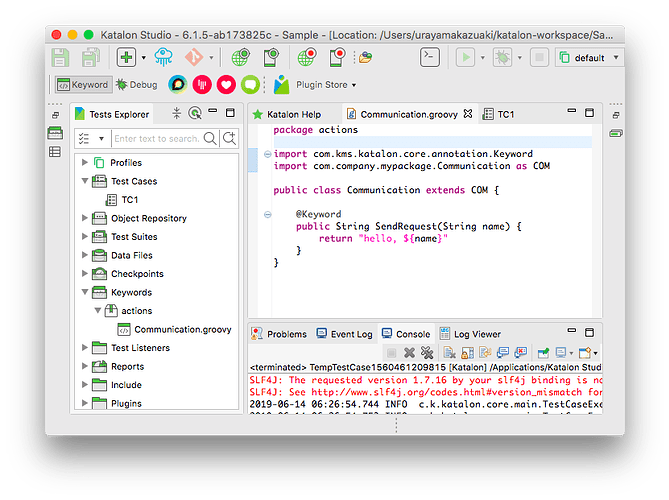Expand the Checkpoints node
The width and height of the screenshot is (669, 500).
click(x=84, y=273)
